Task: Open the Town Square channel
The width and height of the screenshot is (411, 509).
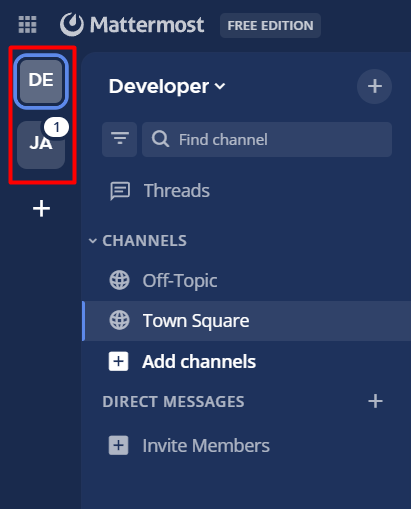Action: coord(246,321)
